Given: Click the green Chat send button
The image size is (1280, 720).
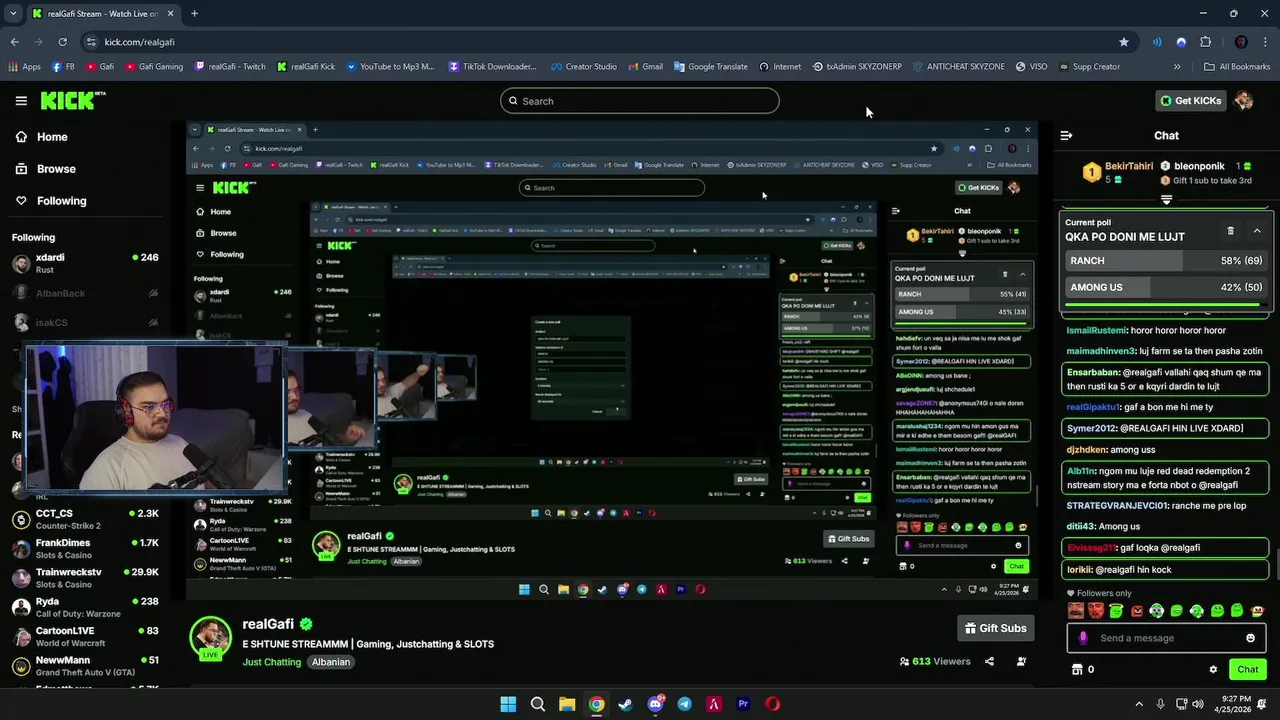Looking at the screenshot, I should pyautogui.click(x=1248, y=670).
